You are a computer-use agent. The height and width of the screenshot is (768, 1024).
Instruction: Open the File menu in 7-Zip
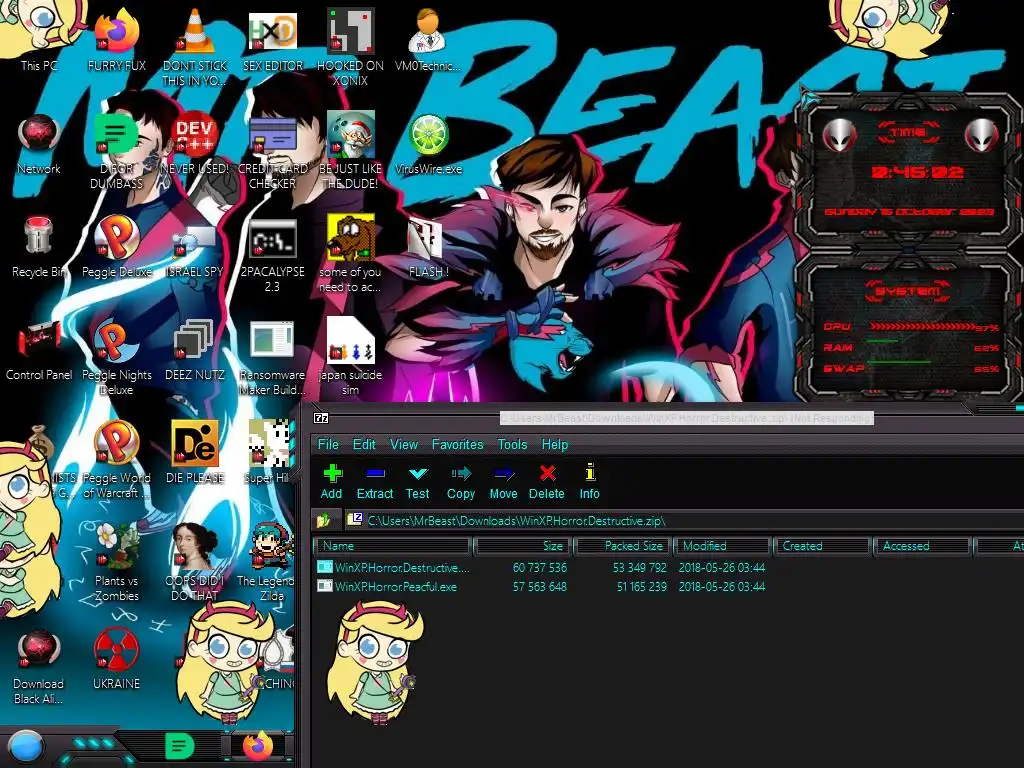pos(328,445)
